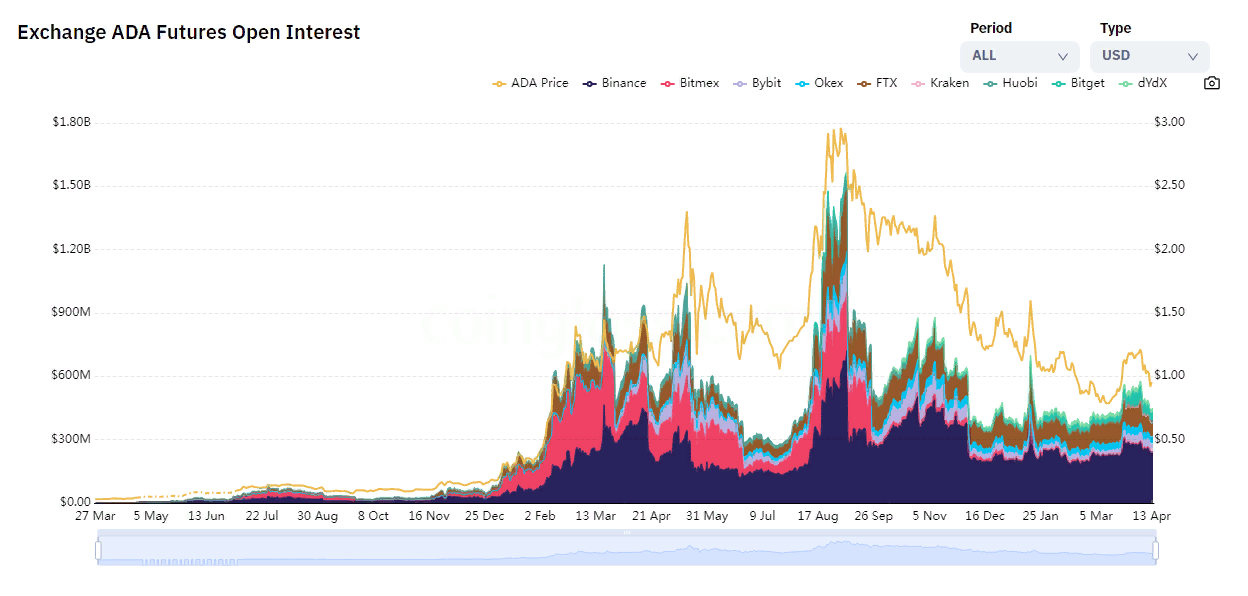
Task: Click the camera snapshot icon
Action: pos(1211,83)
